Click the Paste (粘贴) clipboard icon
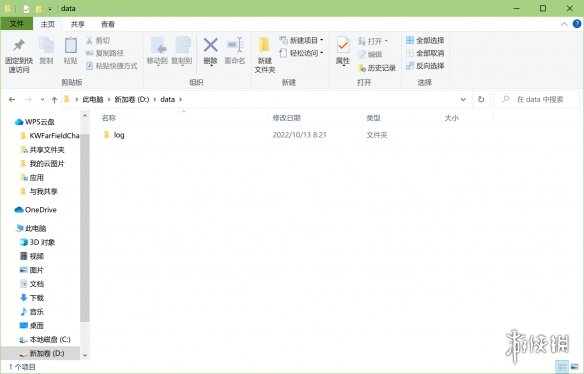The width and height of the screenshot is (584, 374). (x=70, y=46)
